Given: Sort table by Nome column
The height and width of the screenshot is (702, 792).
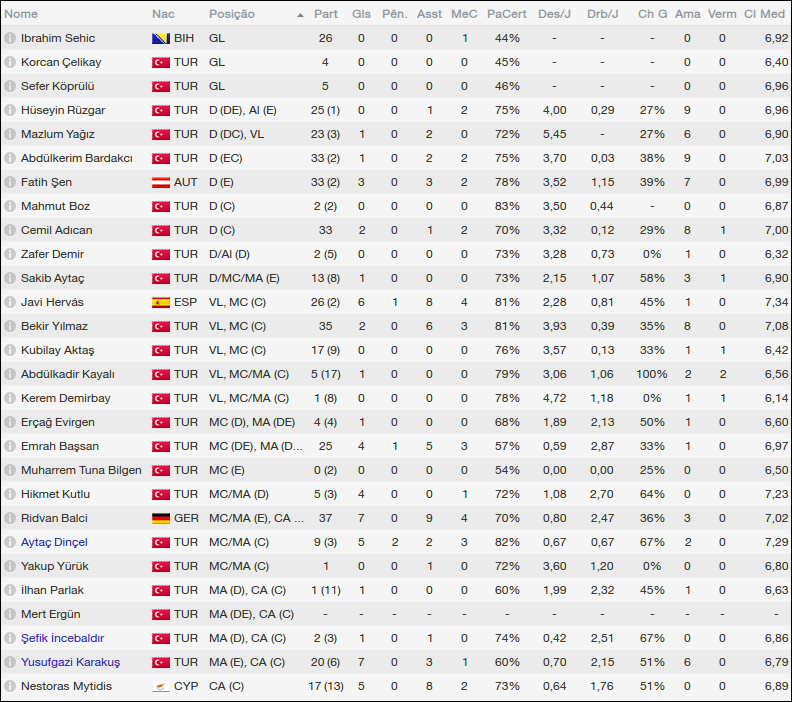Looking at the screenshot, I should [x=22, y=14].
